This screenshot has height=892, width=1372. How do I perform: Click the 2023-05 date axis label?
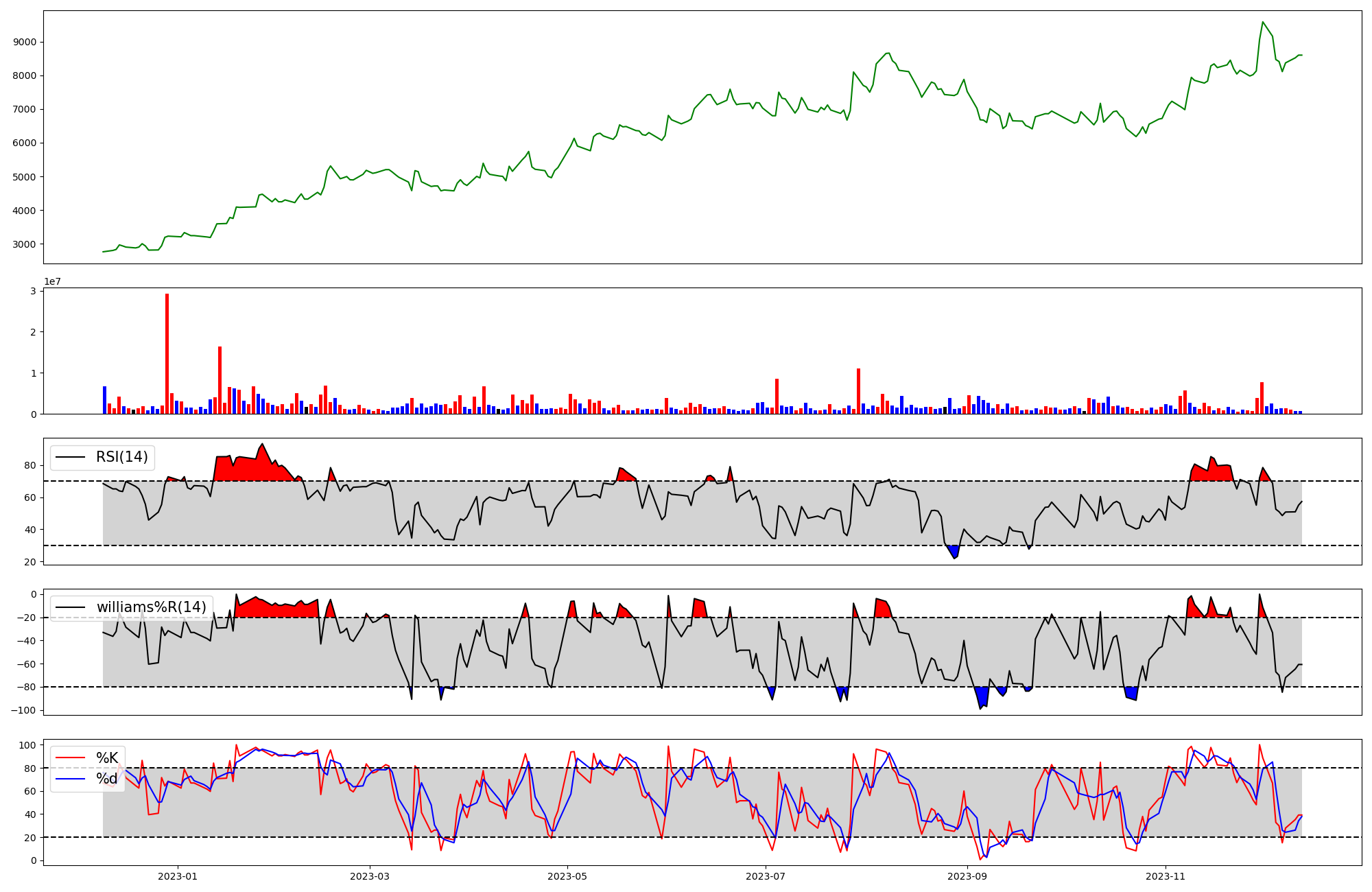point(567,876)
